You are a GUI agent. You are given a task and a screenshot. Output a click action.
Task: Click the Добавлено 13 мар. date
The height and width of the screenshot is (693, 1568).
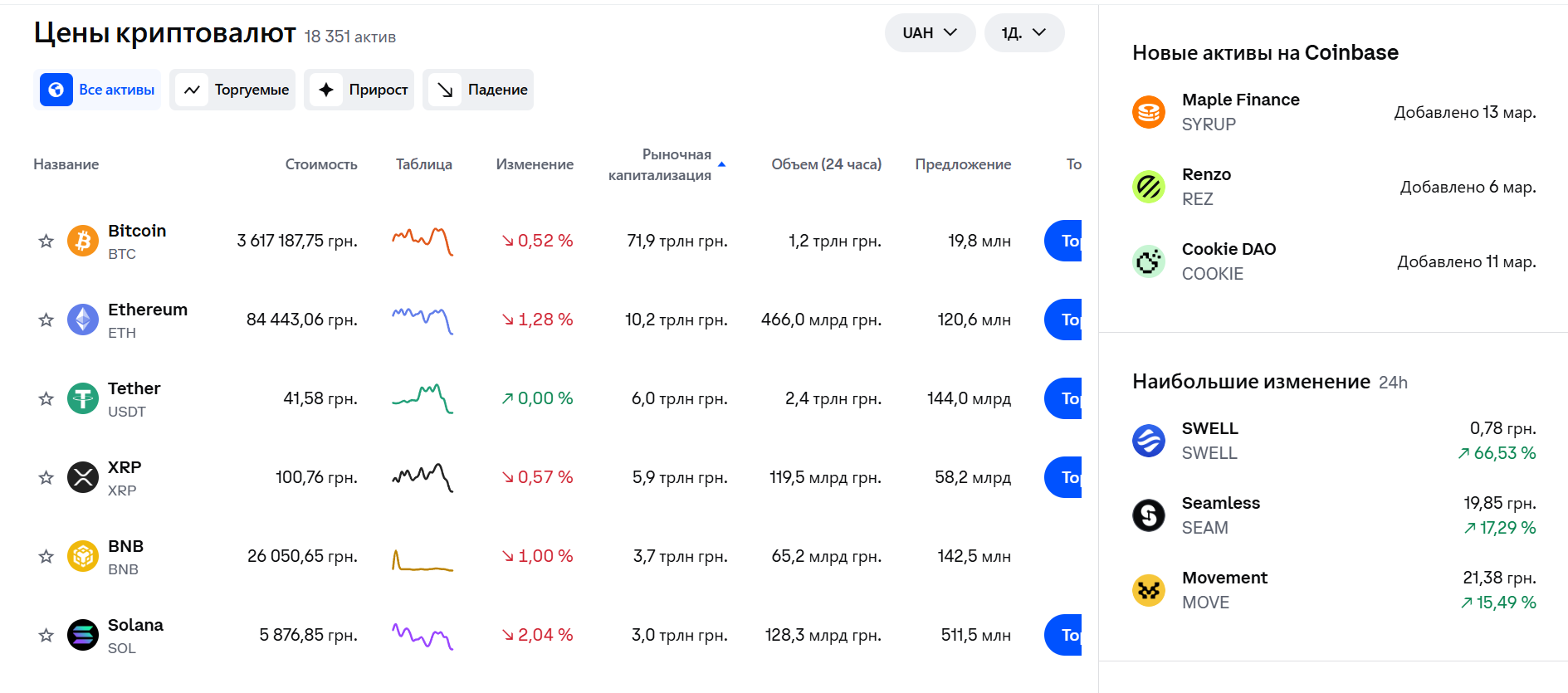[1465, 112]
